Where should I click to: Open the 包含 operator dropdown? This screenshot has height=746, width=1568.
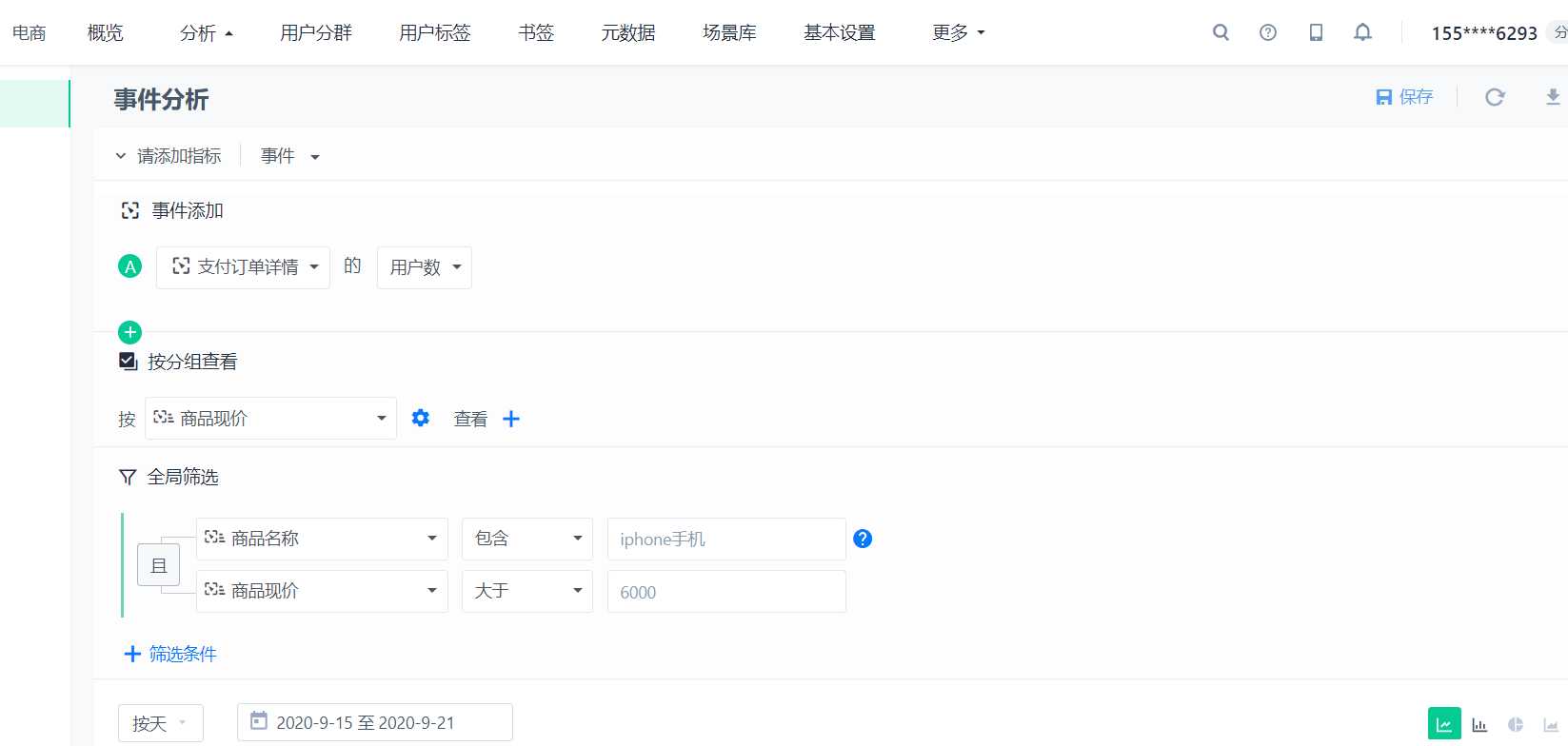(x=527, y=539)
